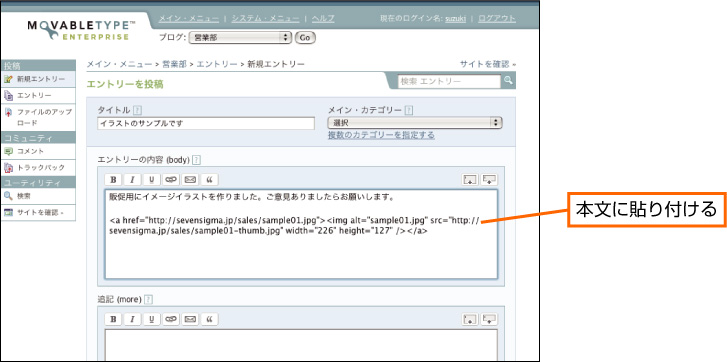The image size is (727, 362).
Task: Open トラックバック in the sidebar
Action: (38, 168)
